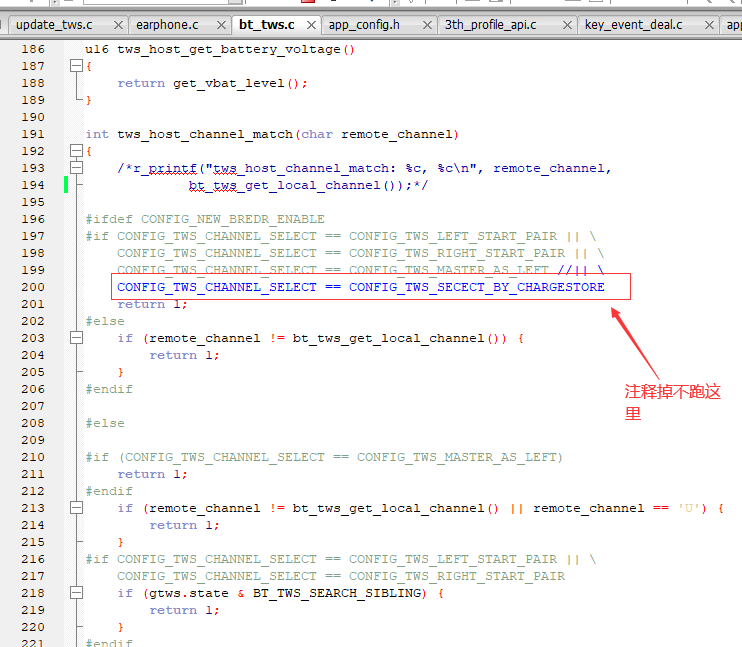The width and height of the screenshot is (742, 647).
Task: Click gtws.state on line 218
Action: [189, 593]
